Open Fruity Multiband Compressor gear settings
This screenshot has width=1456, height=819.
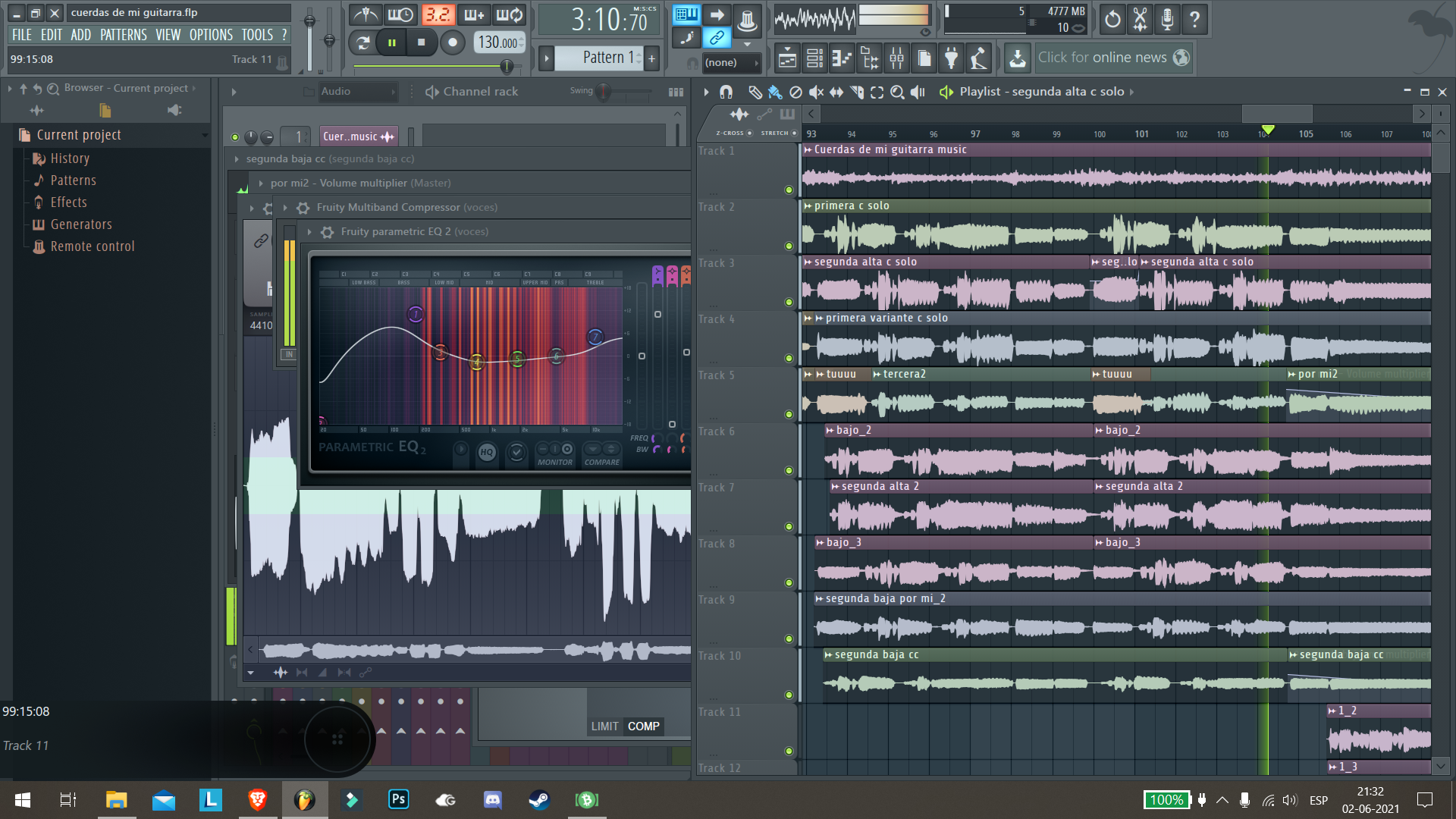pos(303,208)
